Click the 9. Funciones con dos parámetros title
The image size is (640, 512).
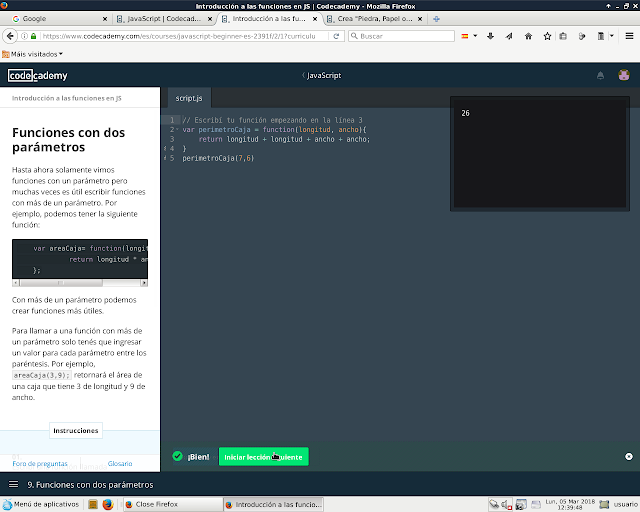(90, 485)
